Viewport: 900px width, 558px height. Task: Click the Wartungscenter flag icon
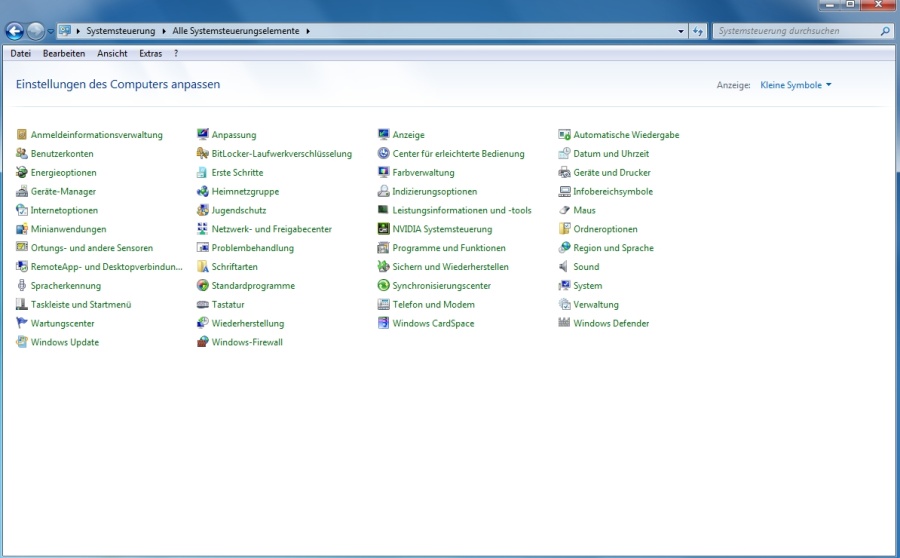[x=22, y=323]
